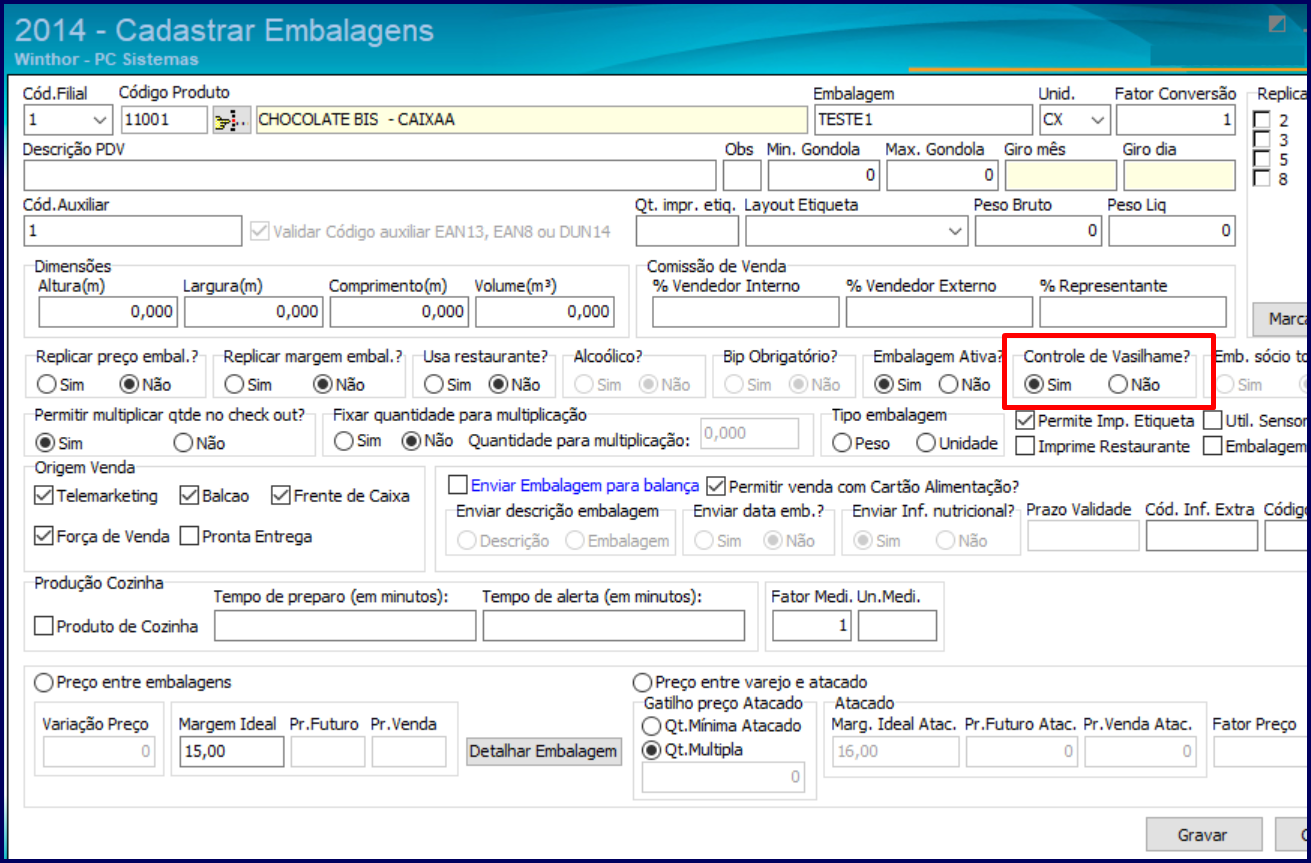1311x863 pixels.
Task: Click the Código Produto field
Action: [x=164, y=121]
